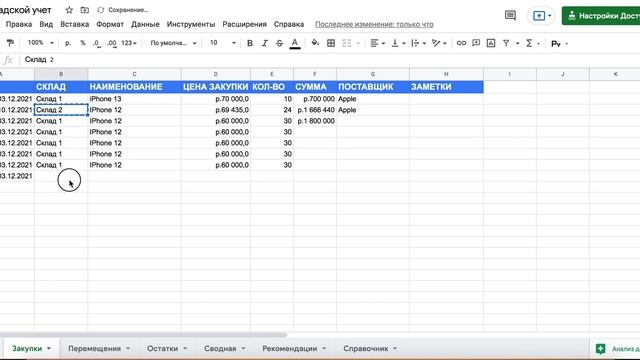Open the Расширения menu
This screenshot has height=360, width=640.
(244, 24)
